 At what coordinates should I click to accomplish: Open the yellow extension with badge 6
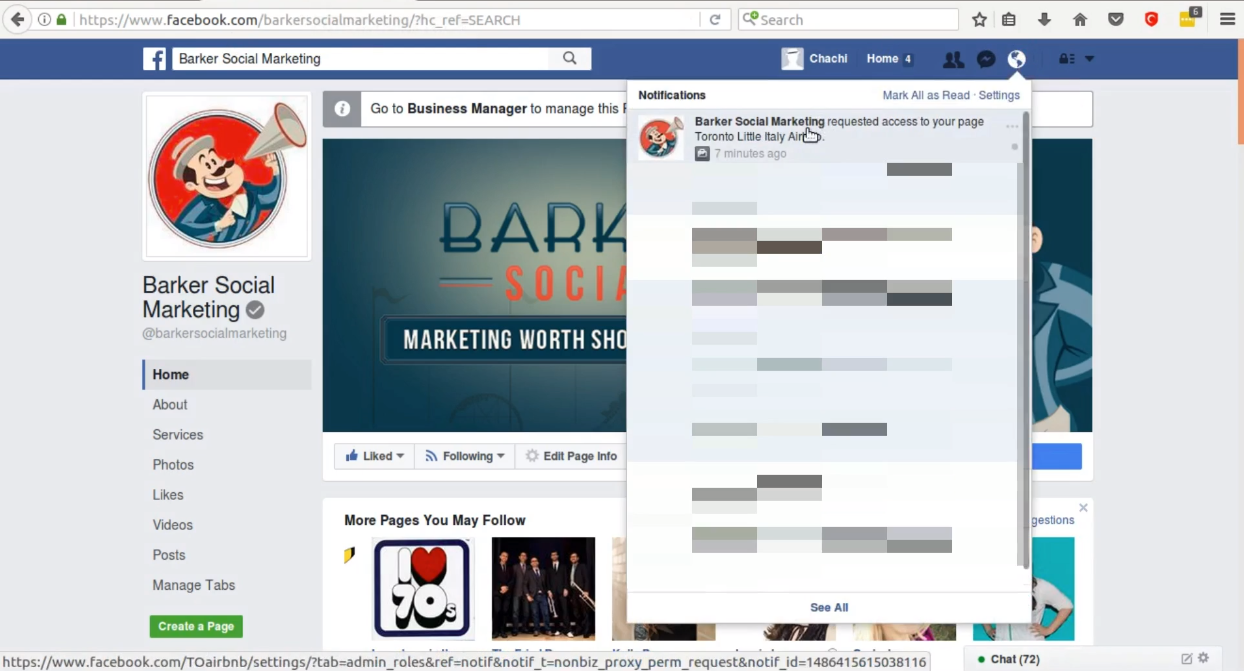point(1188,18)
